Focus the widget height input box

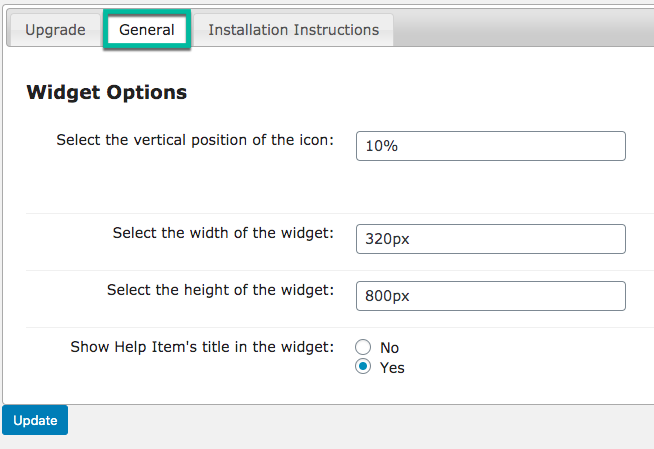pos(490,296)
